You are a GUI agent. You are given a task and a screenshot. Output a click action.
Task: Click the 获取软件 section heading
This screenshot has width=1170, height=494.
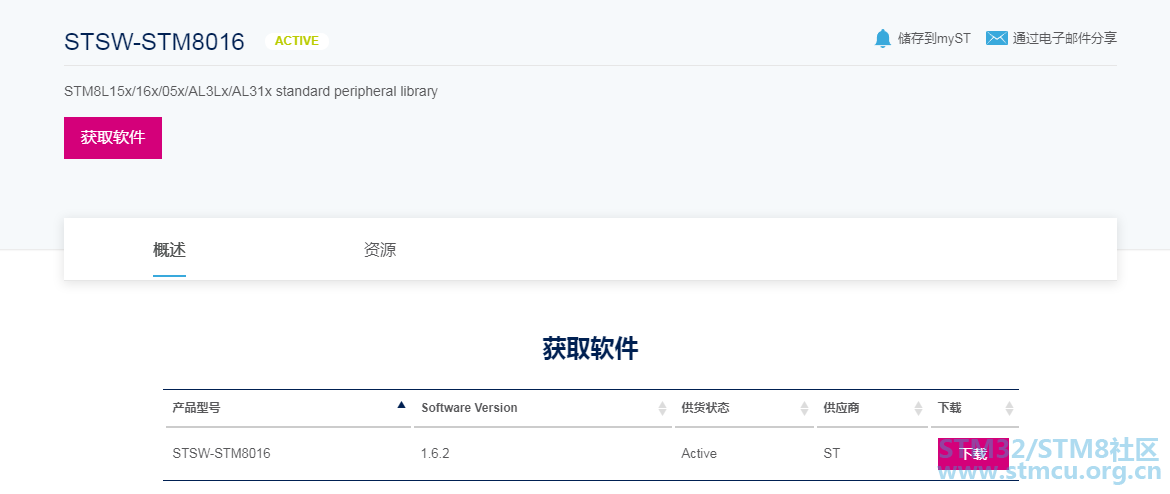[590, 348]
